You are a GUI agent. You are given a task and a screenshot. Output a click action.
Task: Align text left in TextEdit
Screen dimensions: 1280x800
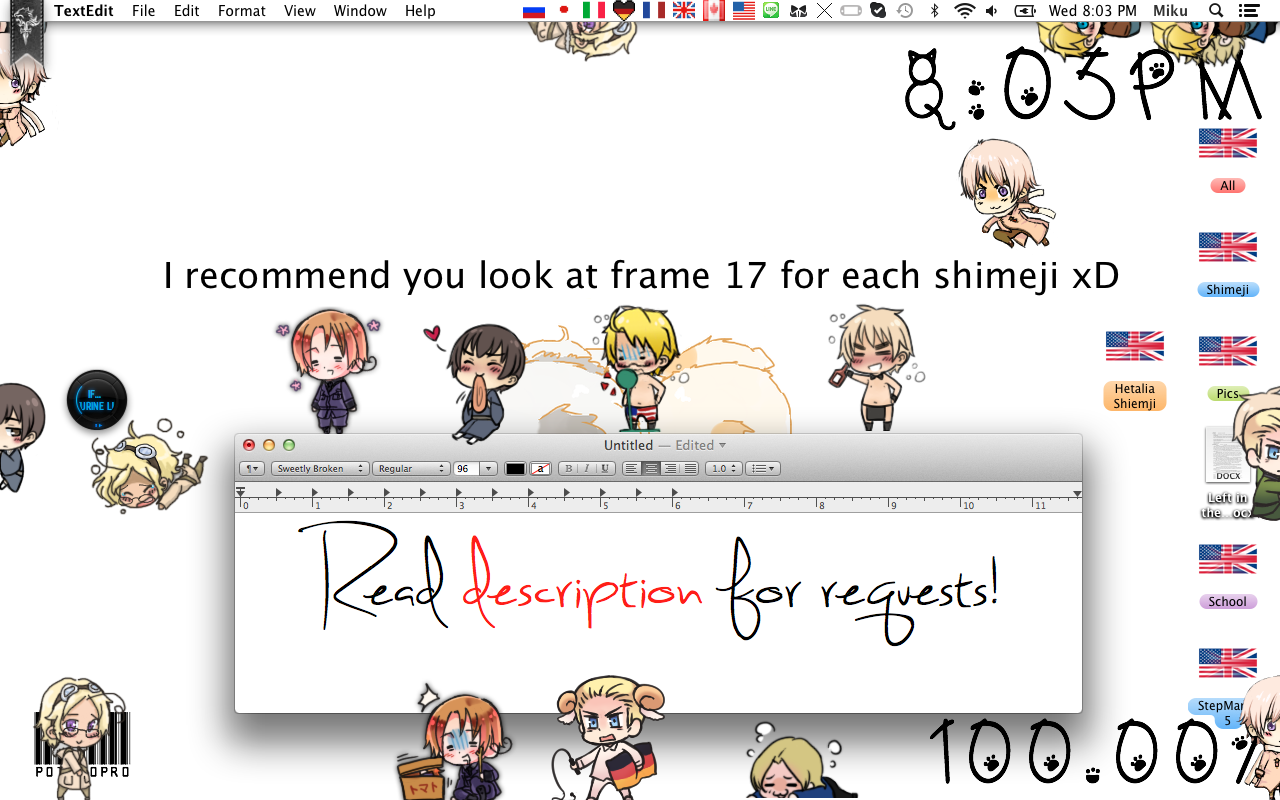(632, 468)
